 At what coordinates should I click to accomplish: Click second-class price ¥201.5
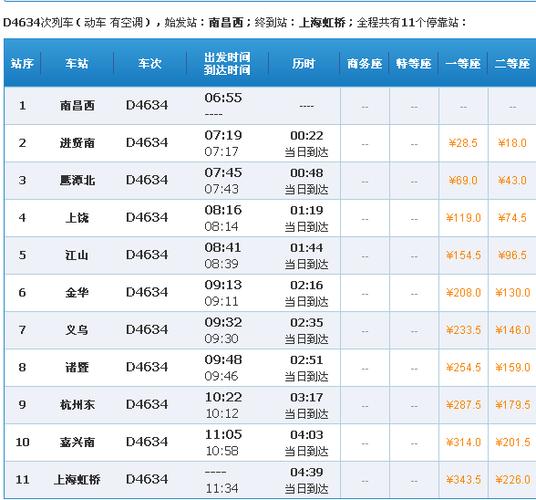click(x=513, y=442)
